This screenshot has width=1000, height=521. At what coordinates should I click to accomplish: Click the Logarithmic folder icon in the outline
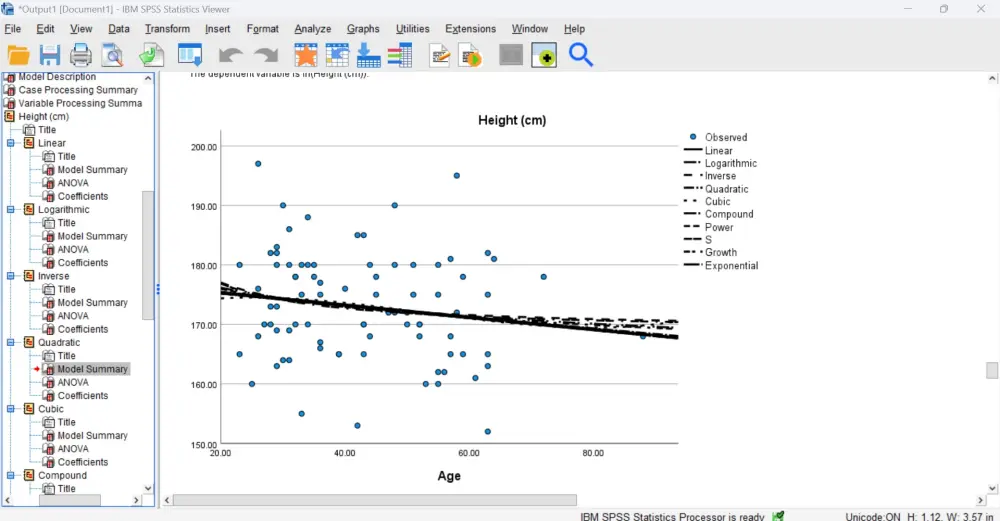[x=29, y=209]
